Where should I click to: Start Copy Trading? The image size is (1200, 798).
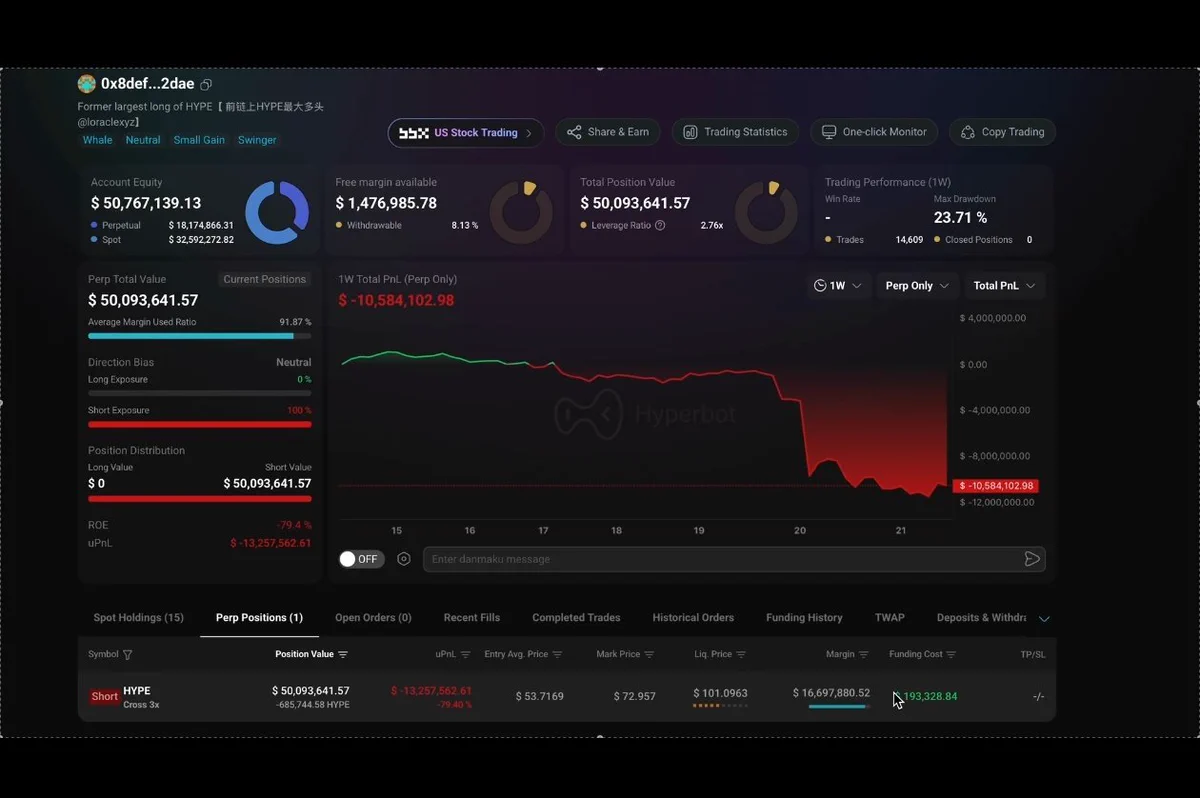click(x=1002, y=132)
